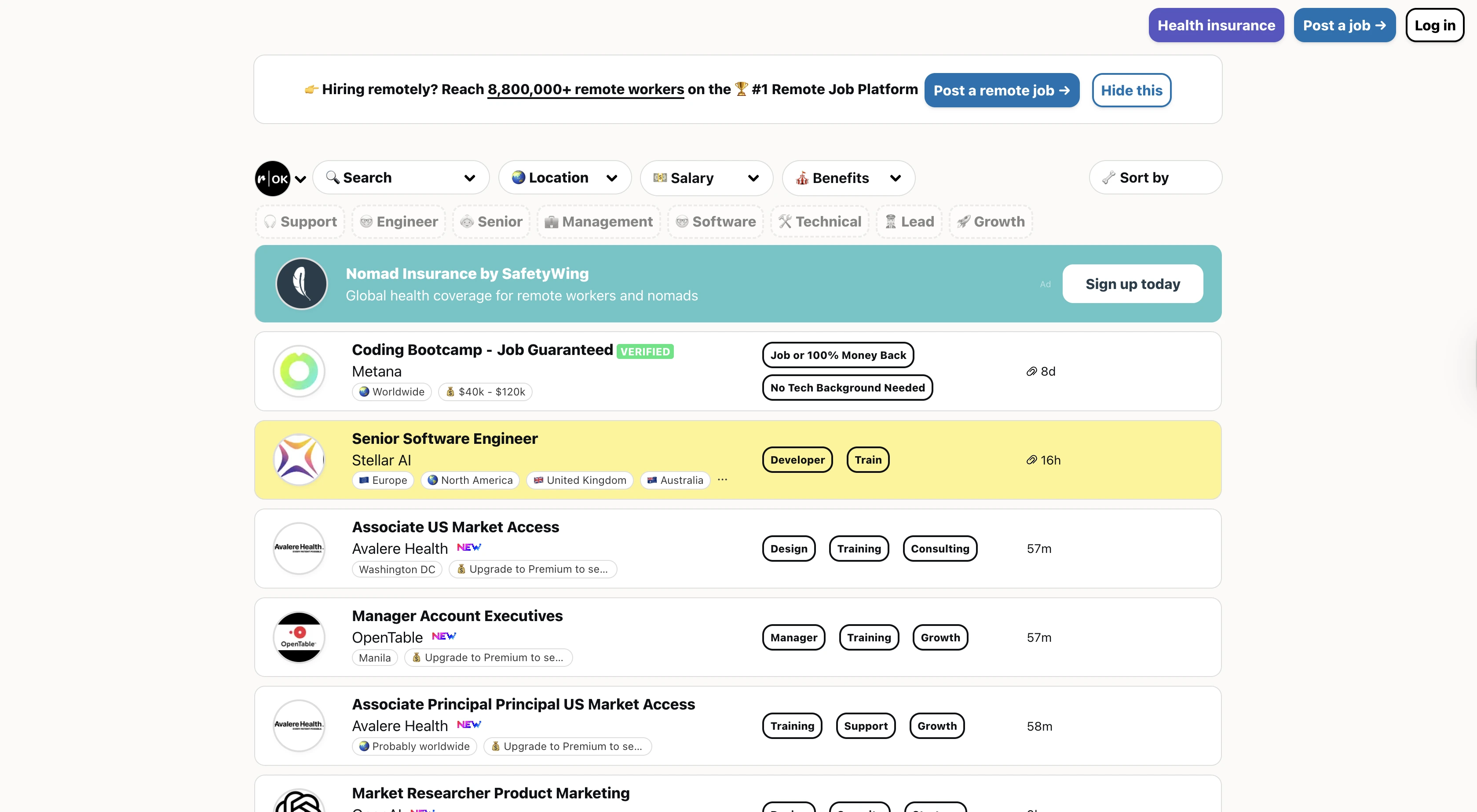Expand the Benefits dropdown
This screenshot has height=812, width=1477.
(x=848, y=178)
